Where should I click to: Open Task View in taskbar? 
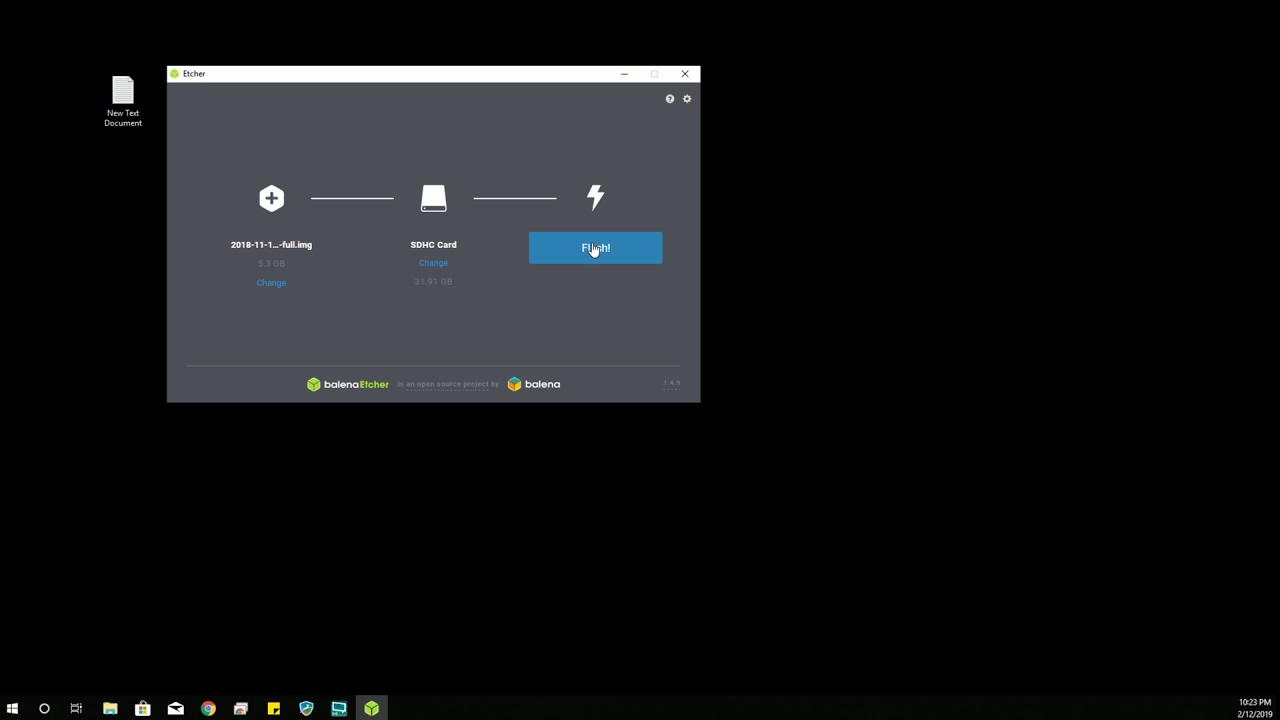[x=76, y=708]
